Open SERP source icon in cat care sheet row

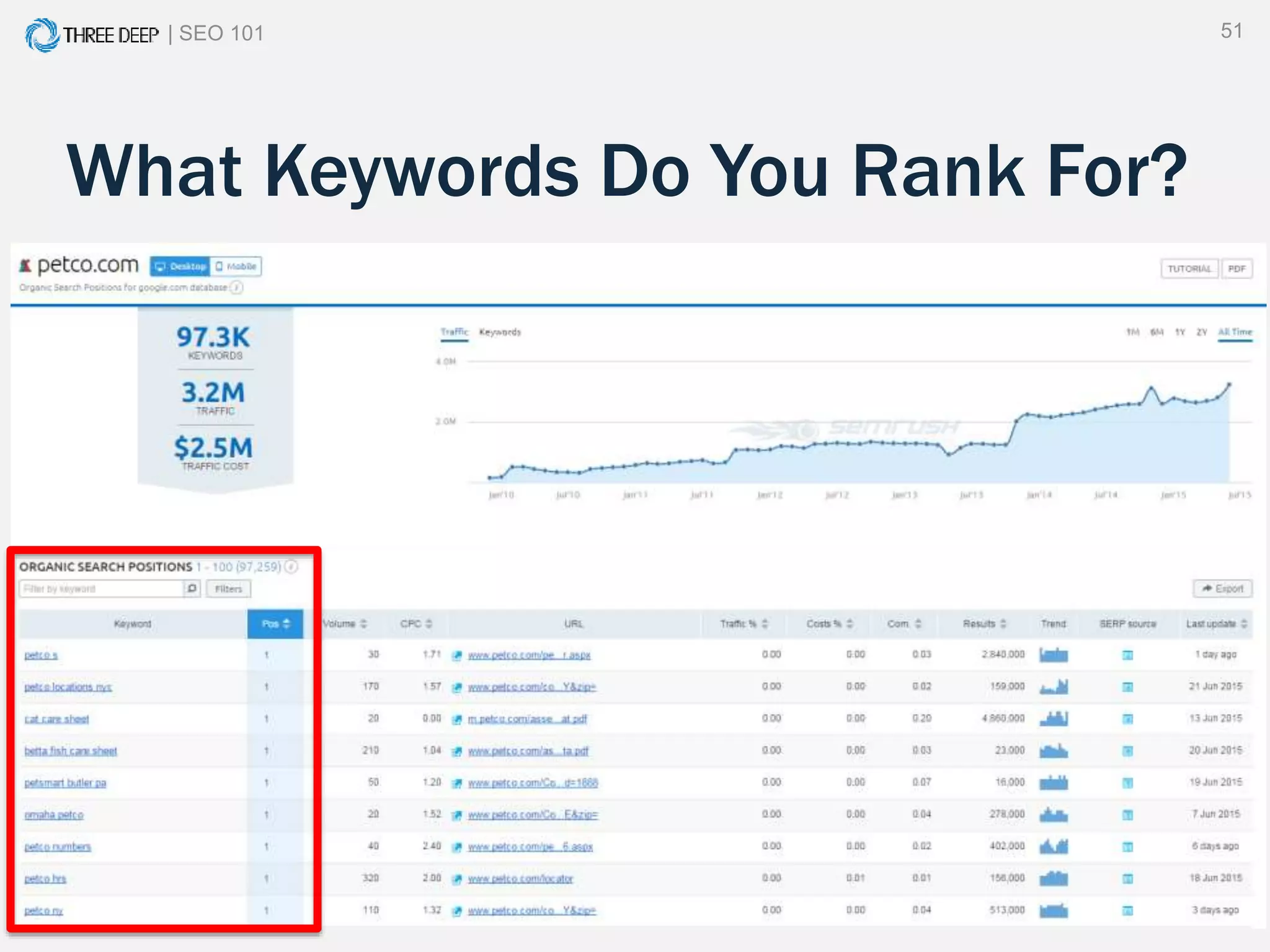click(1128, 719)
